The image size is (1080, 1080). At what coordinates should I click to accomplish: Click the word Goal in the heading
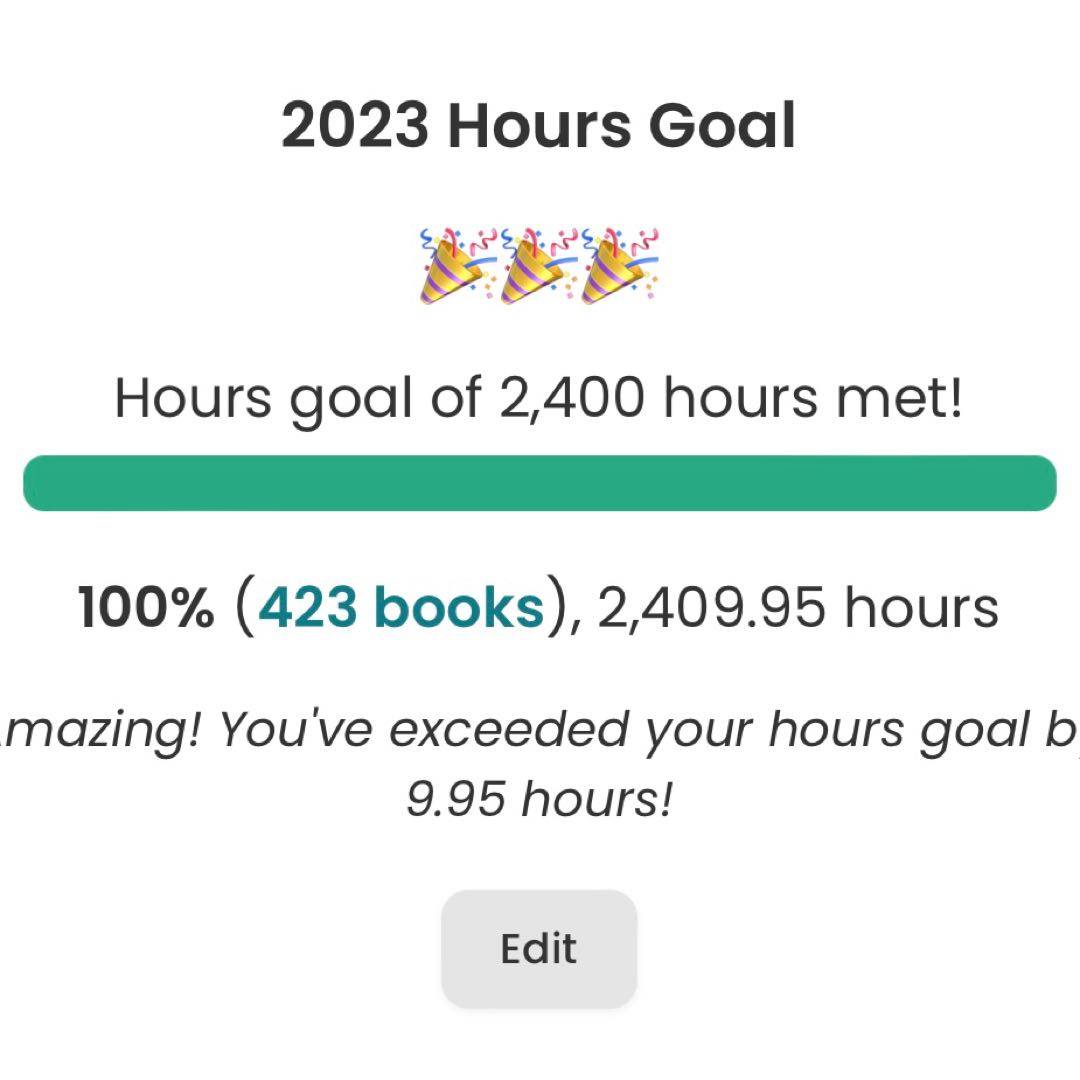pyautogui.click(x=721, y=127)
